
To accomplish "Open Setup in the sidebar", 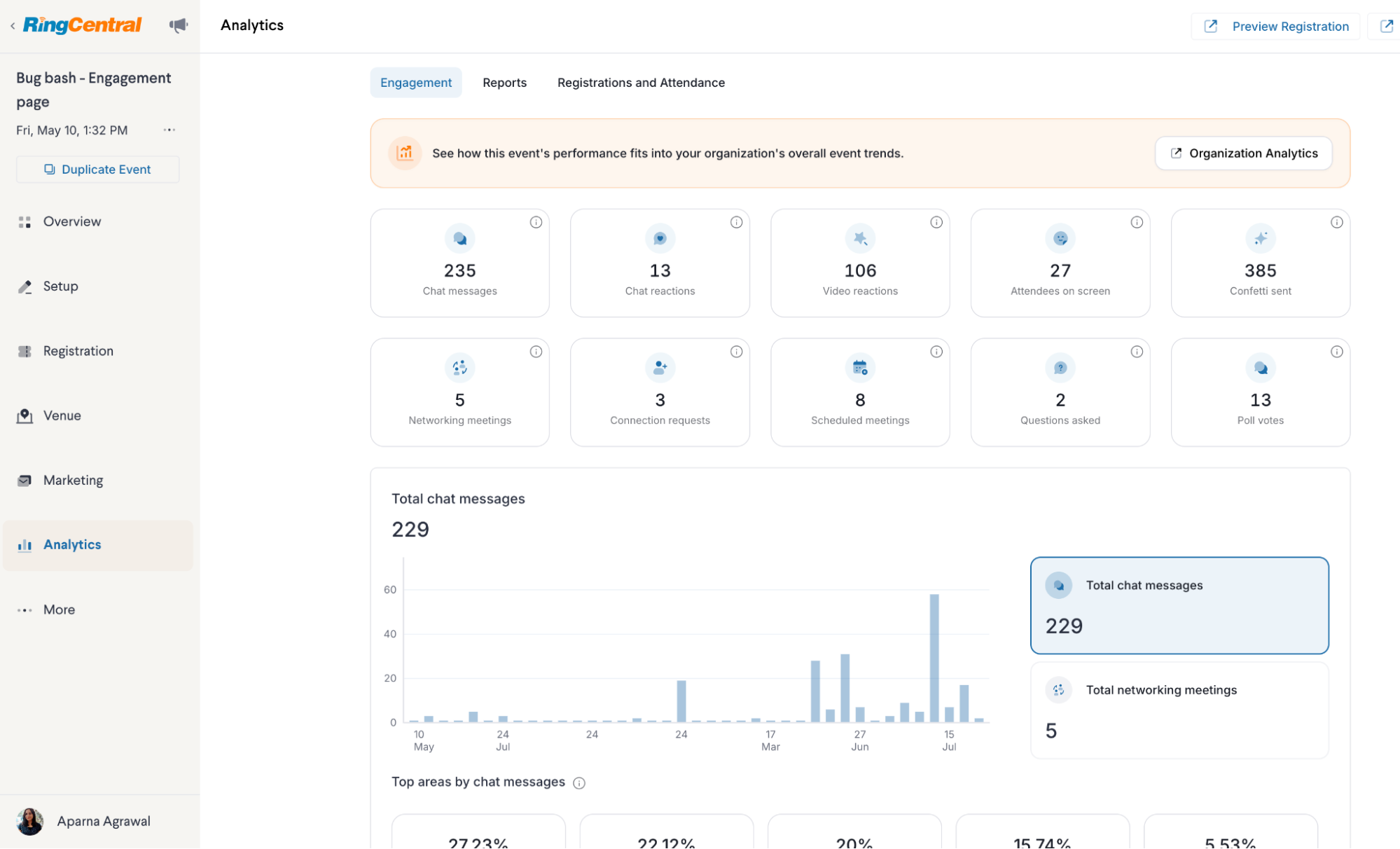I will pos(98,287).
